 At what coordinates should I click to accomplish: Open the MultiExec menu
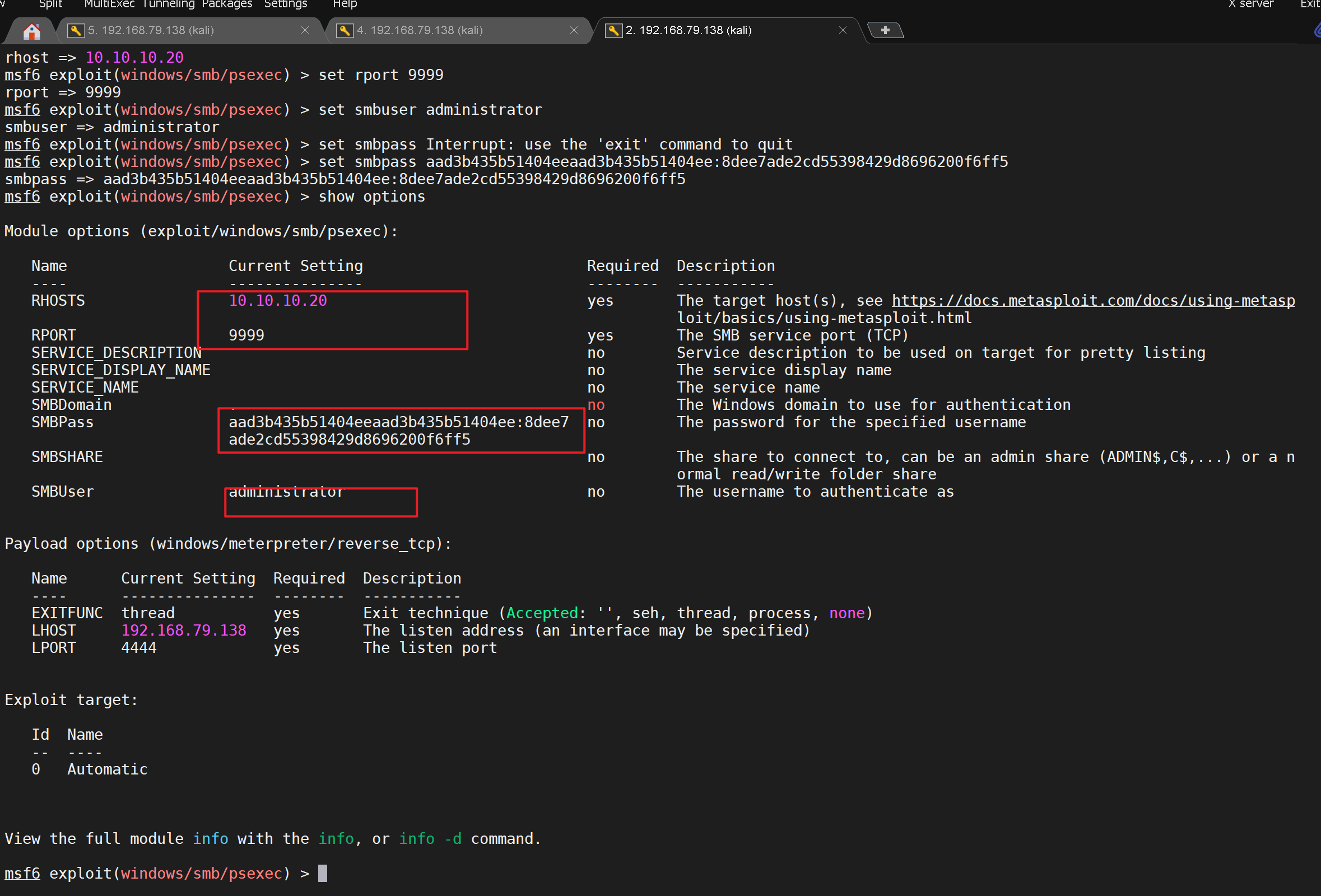pos(109,4)
